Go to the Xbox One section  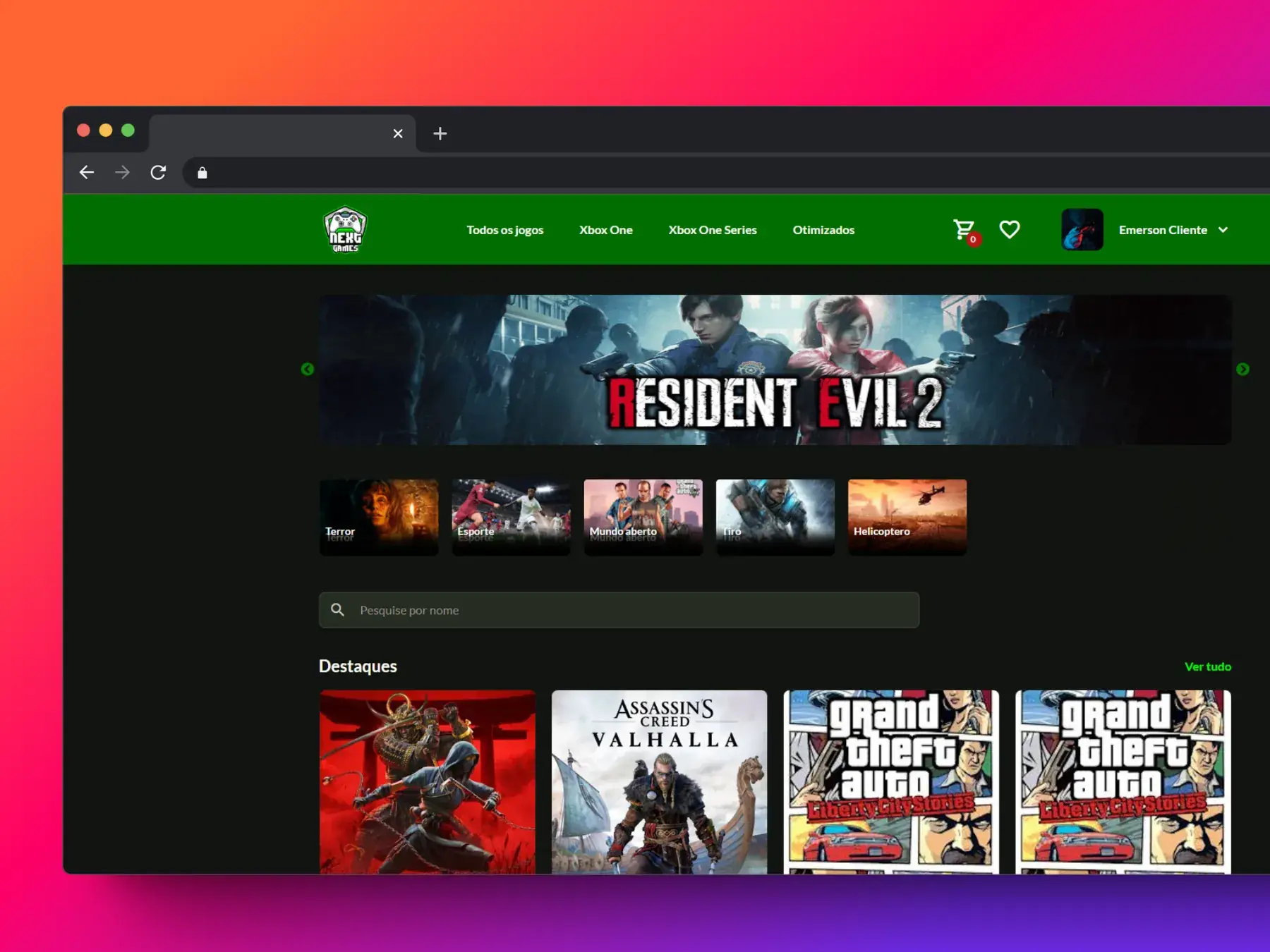[x=606, y=230]
